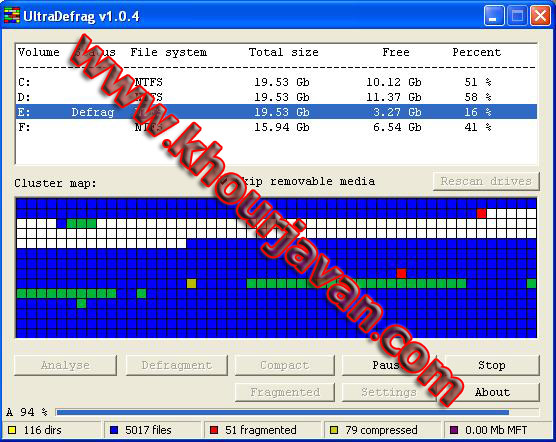Viewport: 556px width, 442px height.
Task: Select volume F: row
Action: 276,127
